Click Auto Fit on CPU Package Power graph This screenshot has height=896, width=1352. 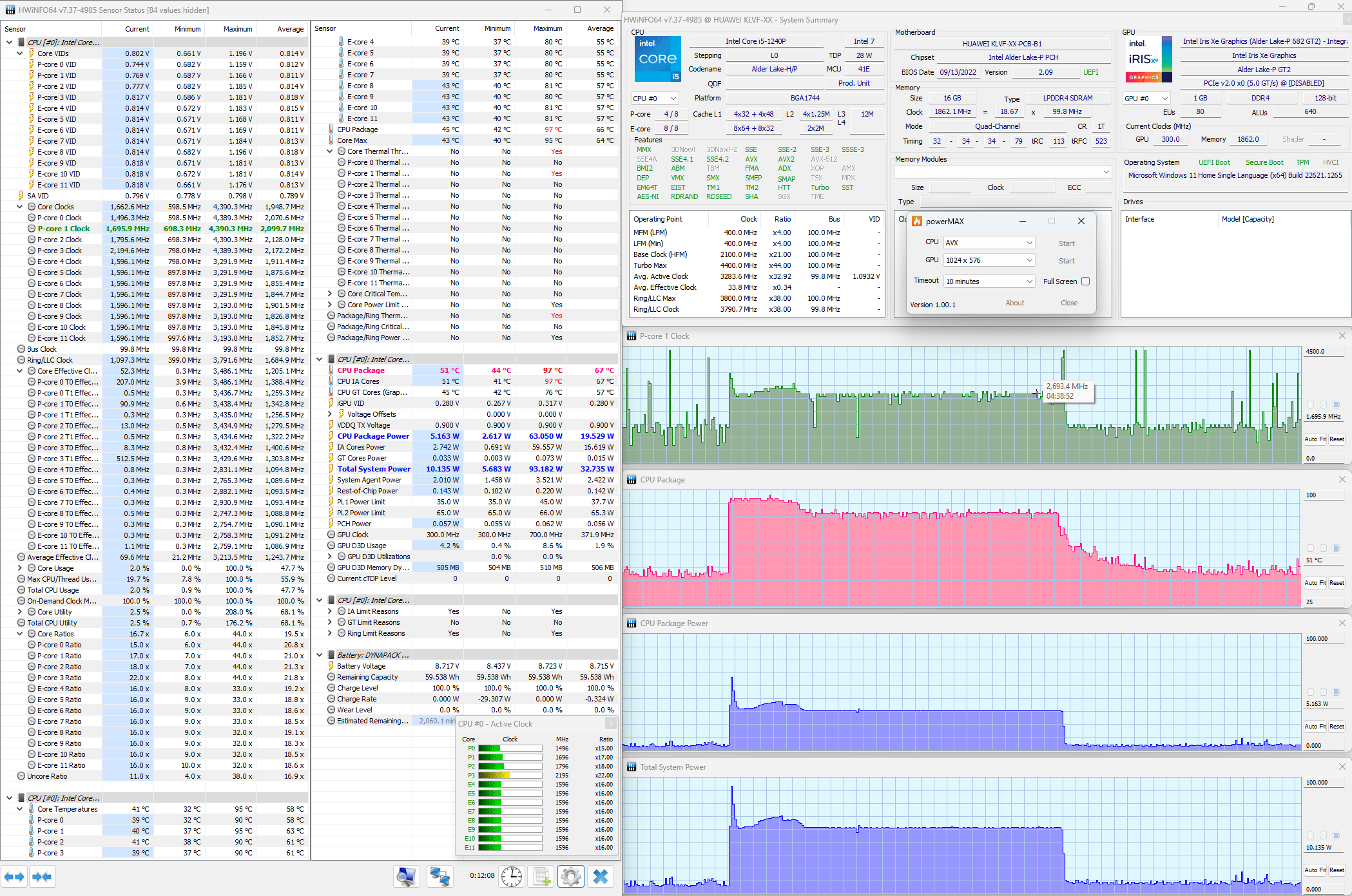click(1315, 727)
